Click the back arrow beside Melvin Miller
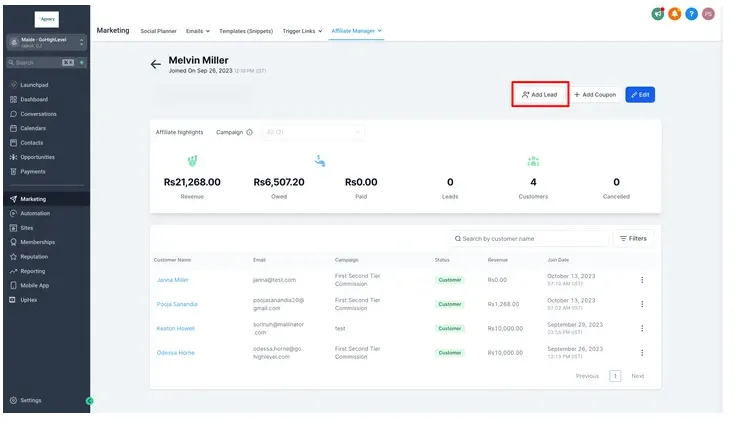This screenshot has width=734, height=423. 155,65
